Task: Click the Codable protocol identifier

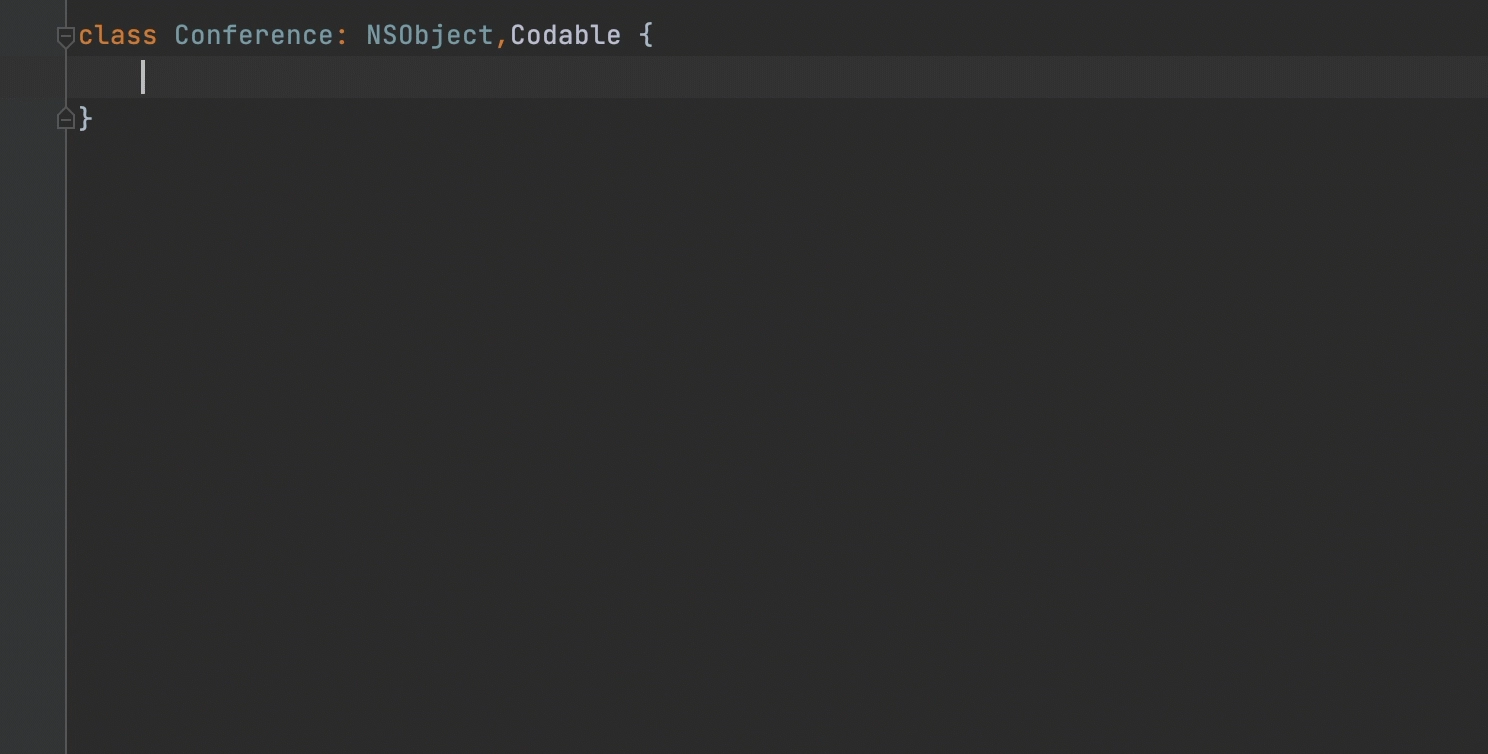Action: [x=566, y=35]
